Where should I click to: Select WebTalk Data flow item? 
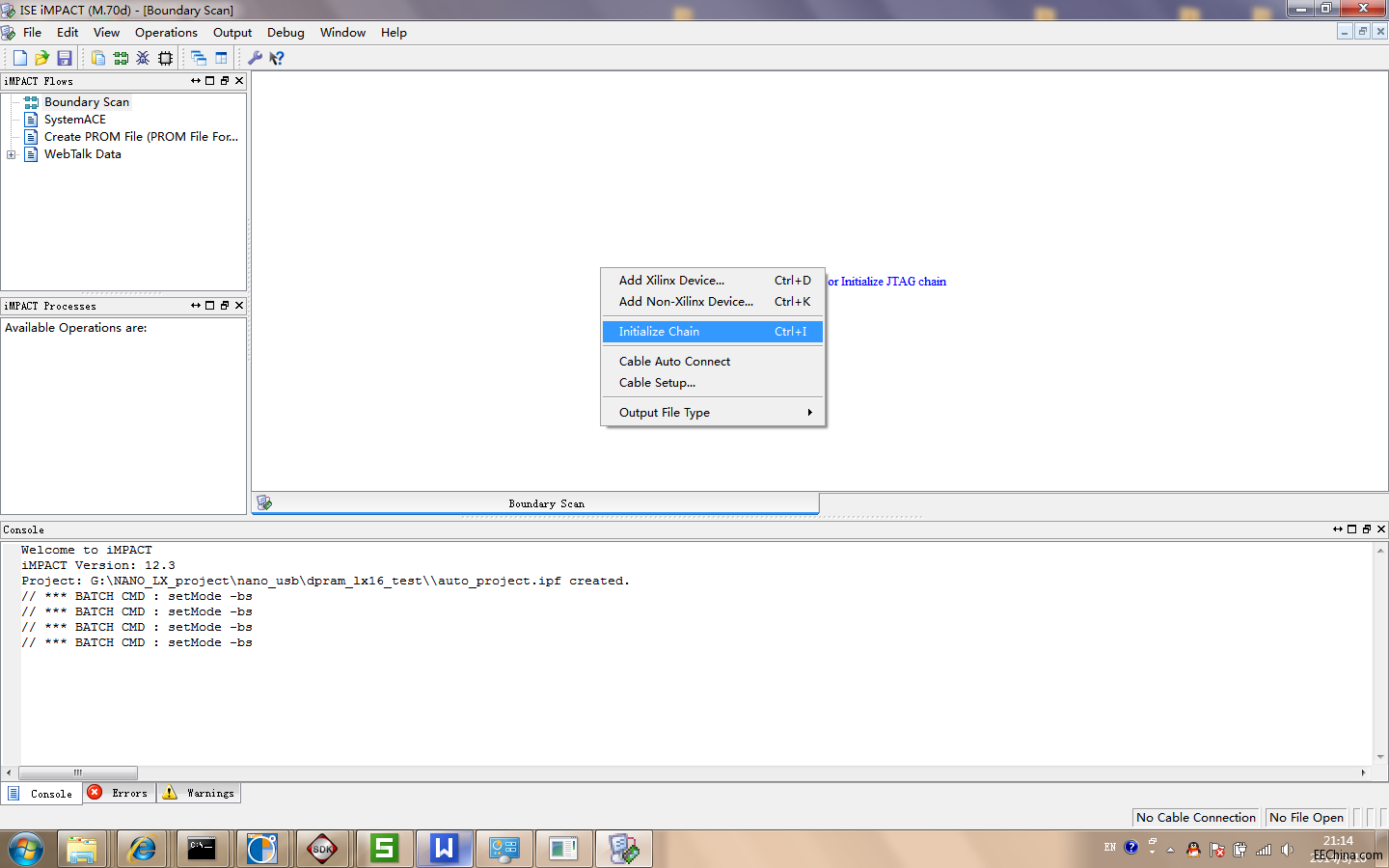tap(83, 154)
